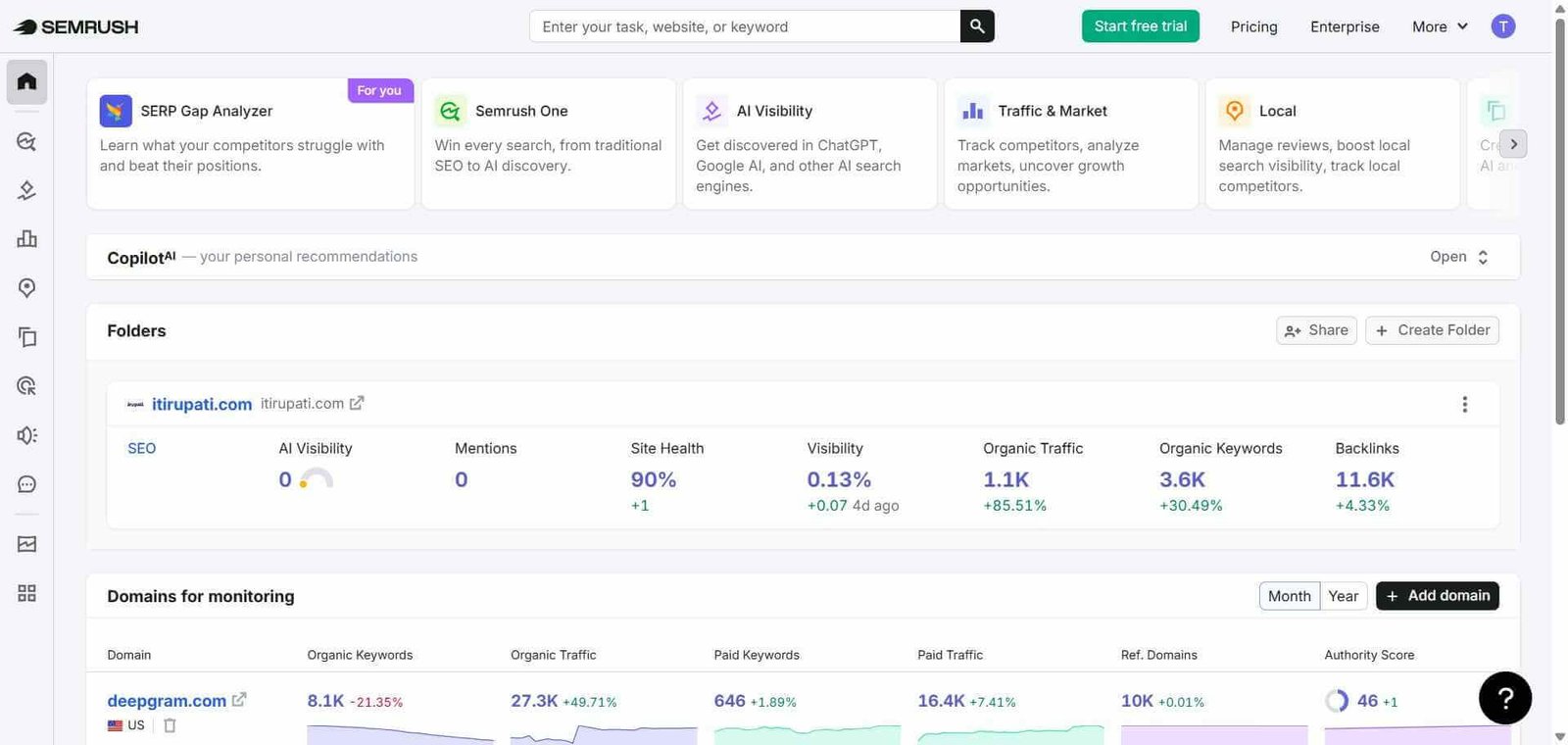Click deepgram.com Organic Keywords 8.1K
This screenshot has width=1568, height=745.
(x=325, y=701)
